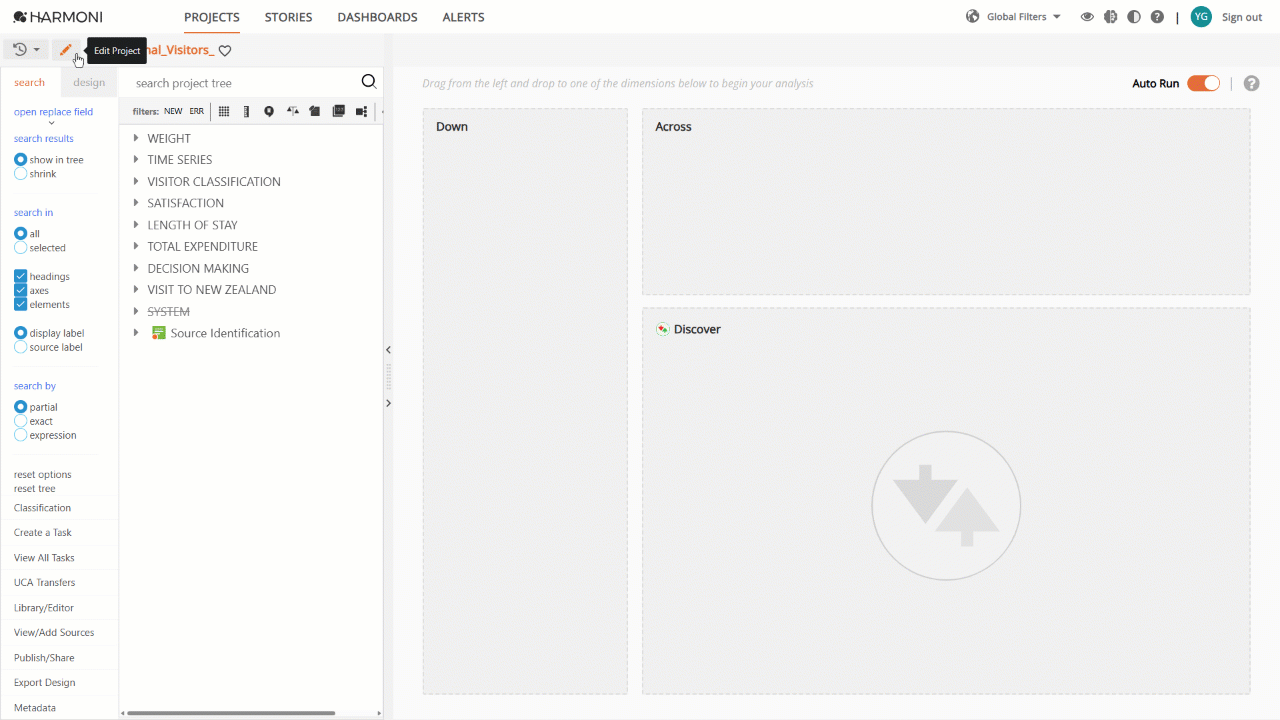Select the hierarchy filter icon
1280x720 pixels.
coord(362,111)
